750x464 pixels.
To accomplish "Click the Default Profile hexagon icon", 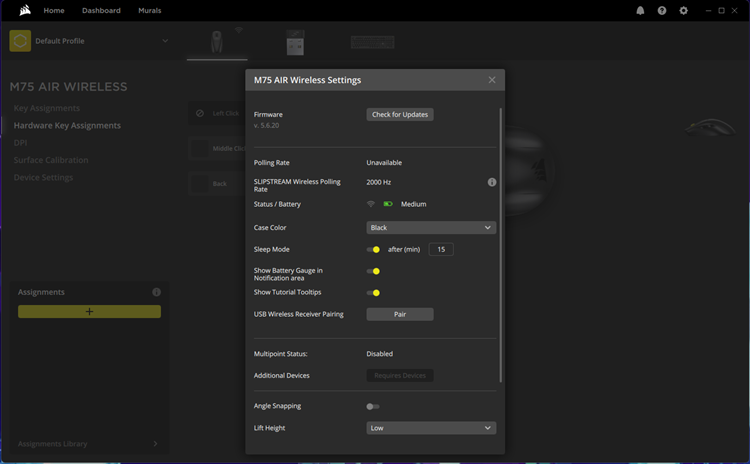I will [20, 41].
